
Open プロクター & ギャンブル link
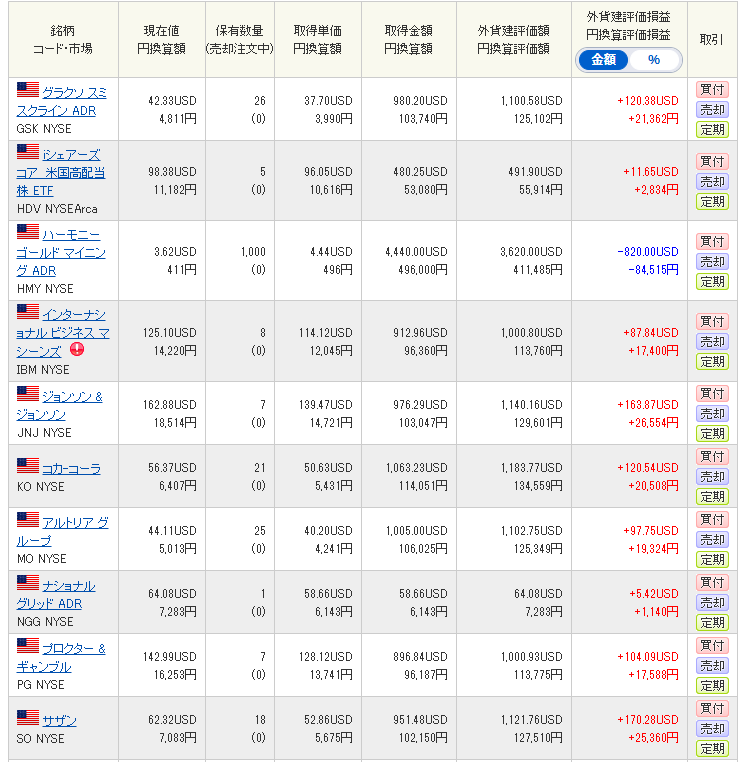point(61,658)
